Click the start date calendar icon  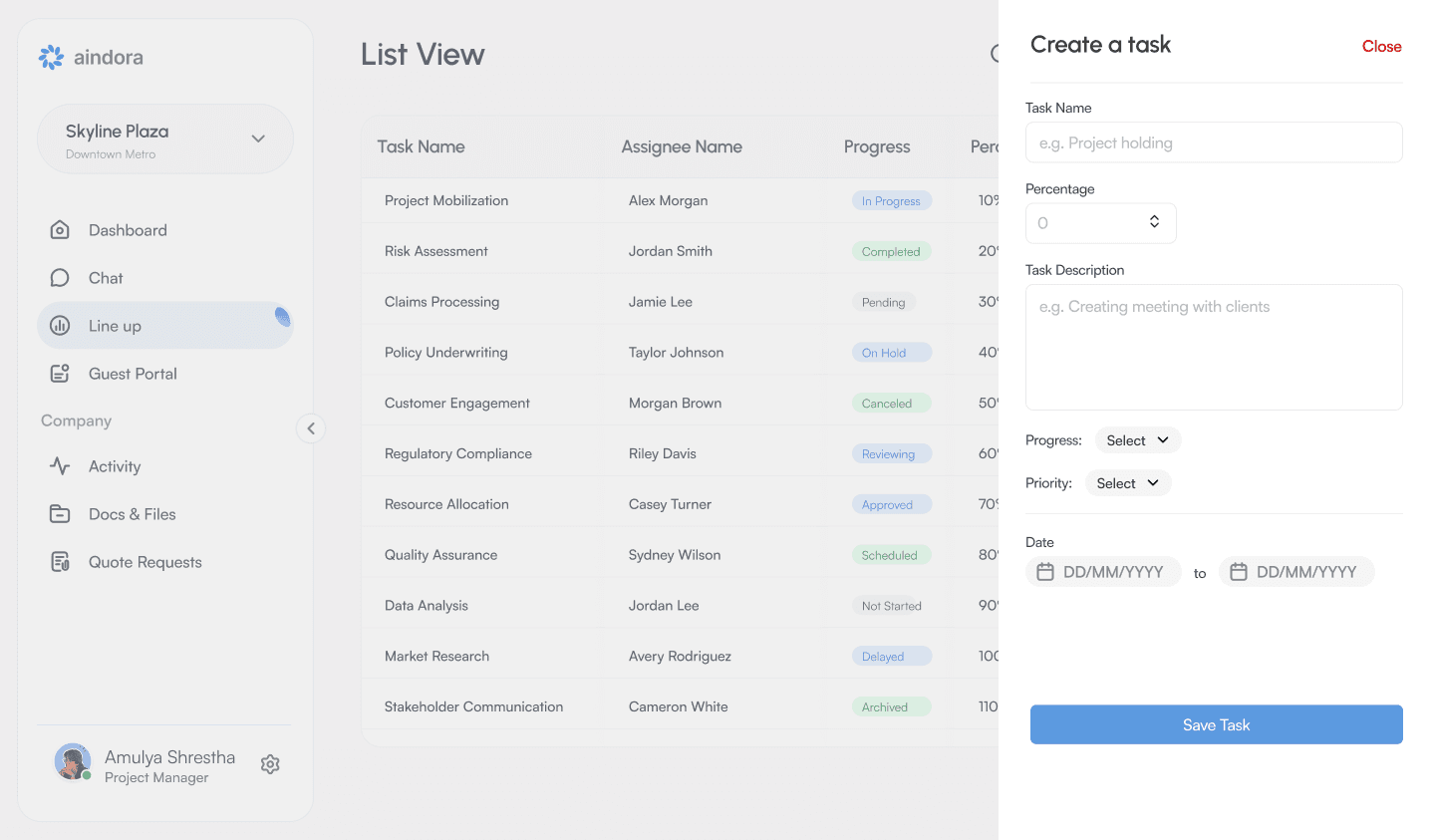(x=1045, y=572)
